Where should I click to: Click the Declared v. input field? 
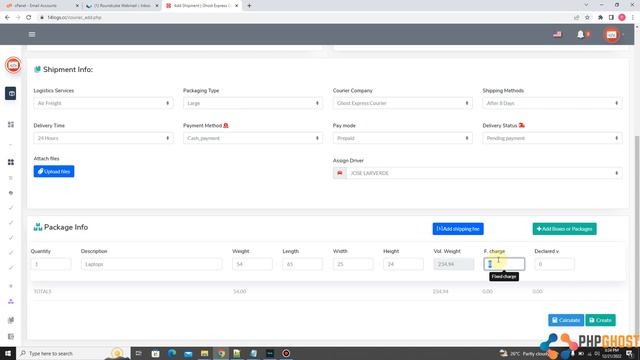coord(554,264)
